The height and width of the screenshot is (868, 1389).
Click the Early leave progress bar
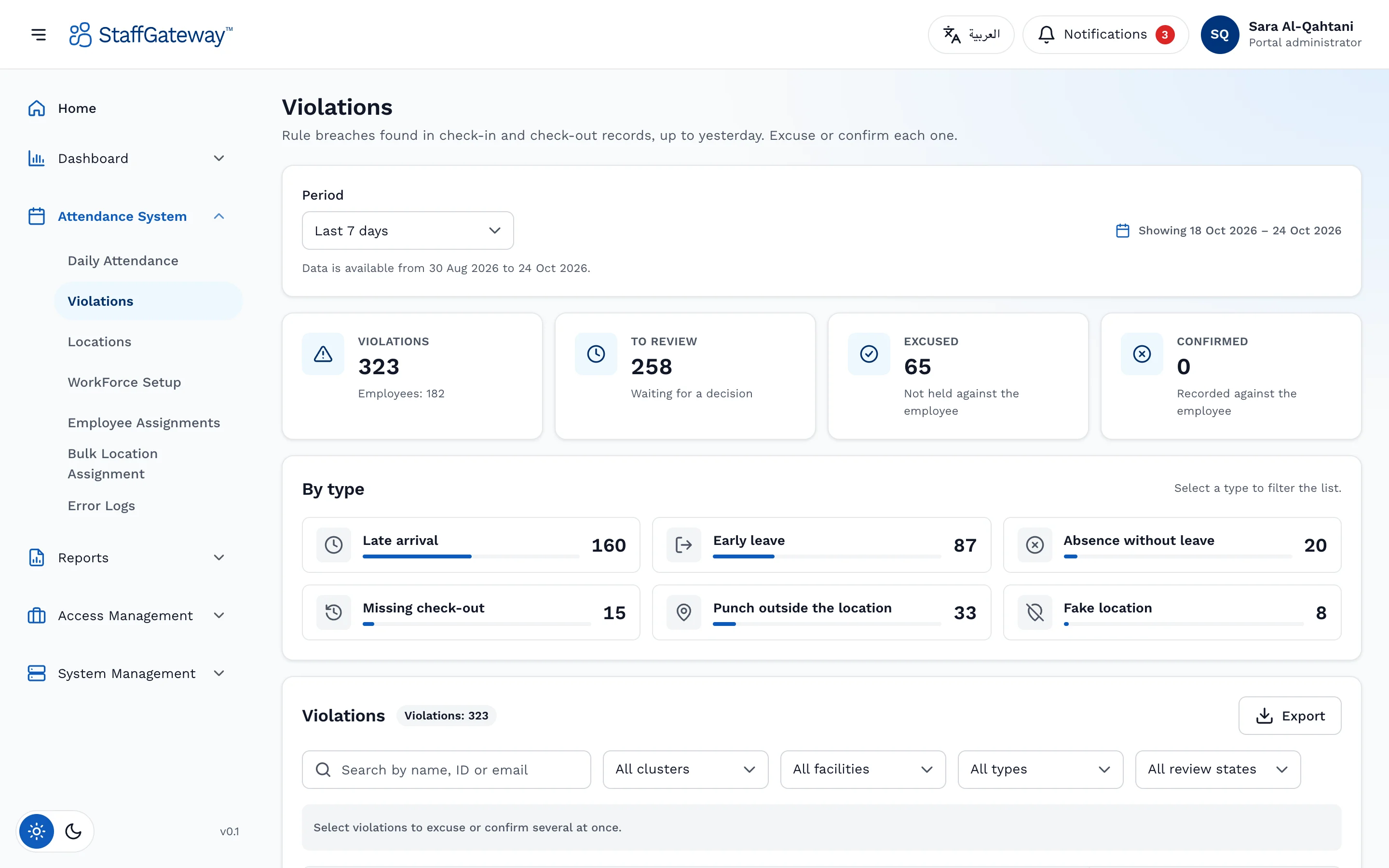tap(827, 556)
